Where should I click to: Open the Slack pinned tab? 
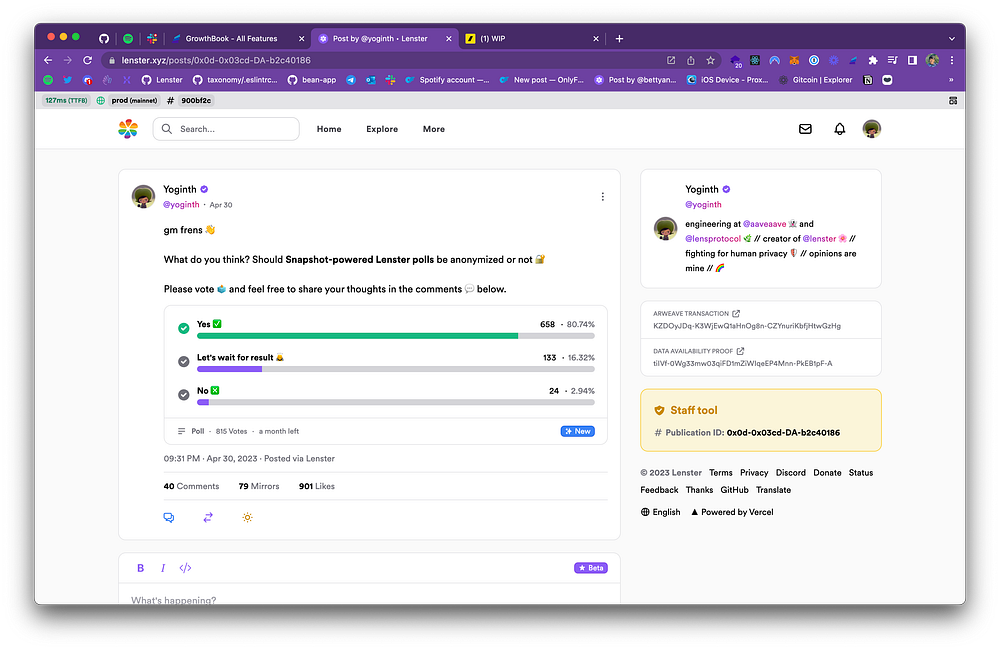pyautogui.click(x=152, y=38)
